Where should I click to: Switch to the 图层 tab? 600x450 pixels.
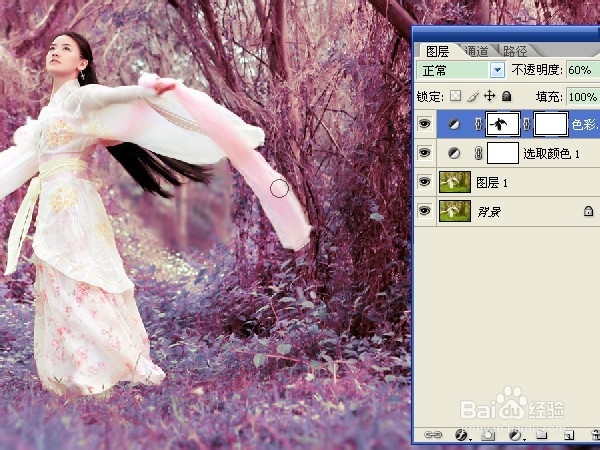437,51
